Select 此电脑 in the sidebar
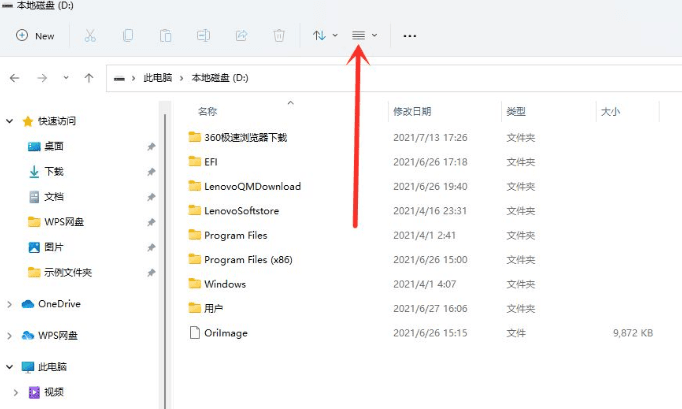The image size is (682, 409). 52,367
